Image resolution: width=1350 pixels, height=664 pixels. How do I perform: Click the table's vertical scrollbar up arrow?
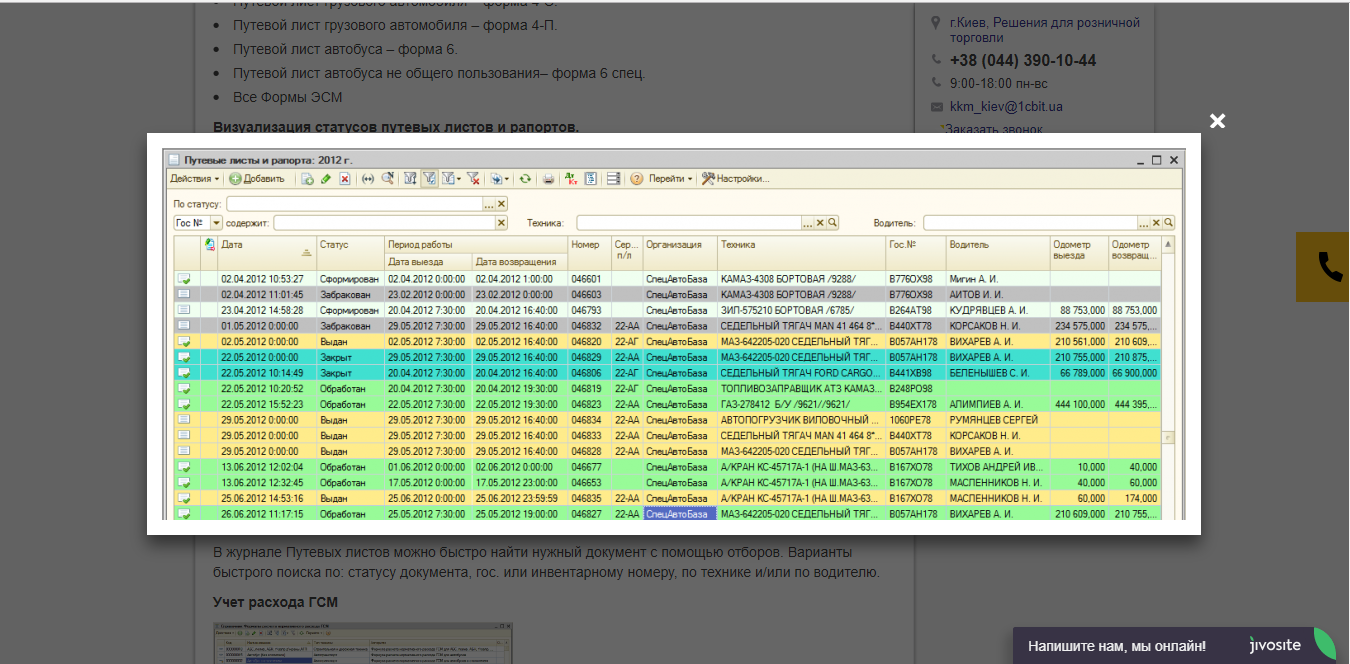coord(1167,245)
